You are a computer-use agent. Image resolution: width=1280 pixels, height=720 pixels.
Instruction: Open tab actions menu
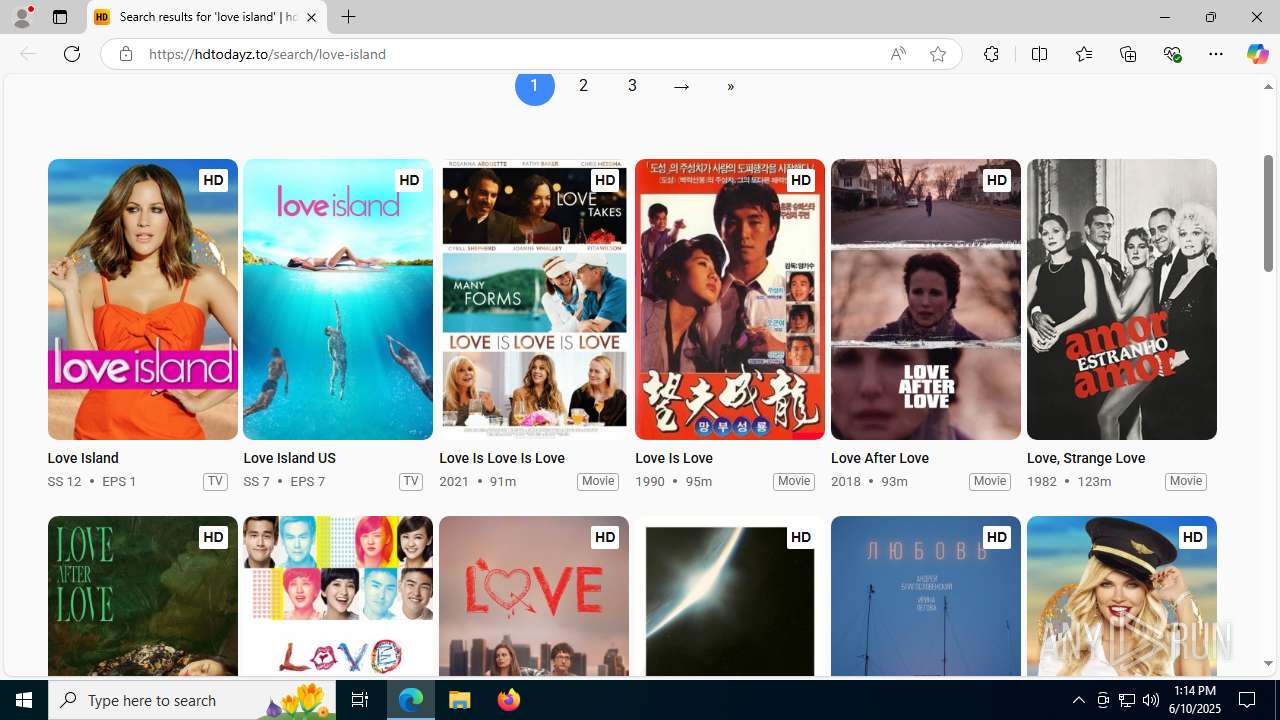point(60,17)
